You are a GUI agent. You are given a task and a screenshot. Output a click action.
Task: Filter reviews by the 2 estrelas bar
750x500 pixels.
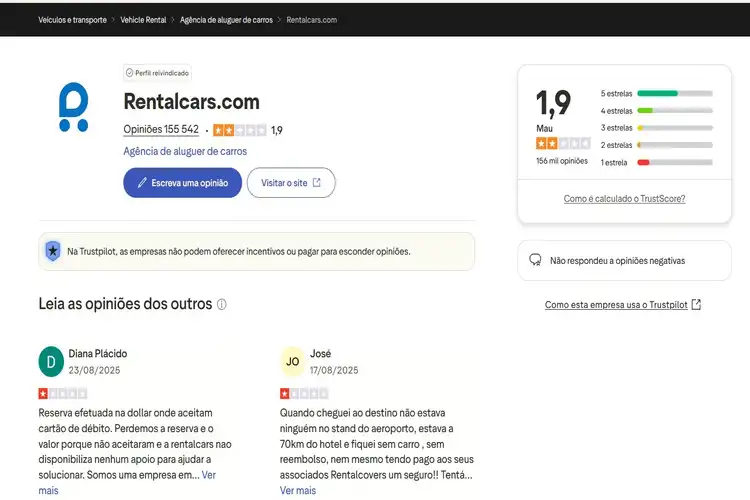point(657,145)
